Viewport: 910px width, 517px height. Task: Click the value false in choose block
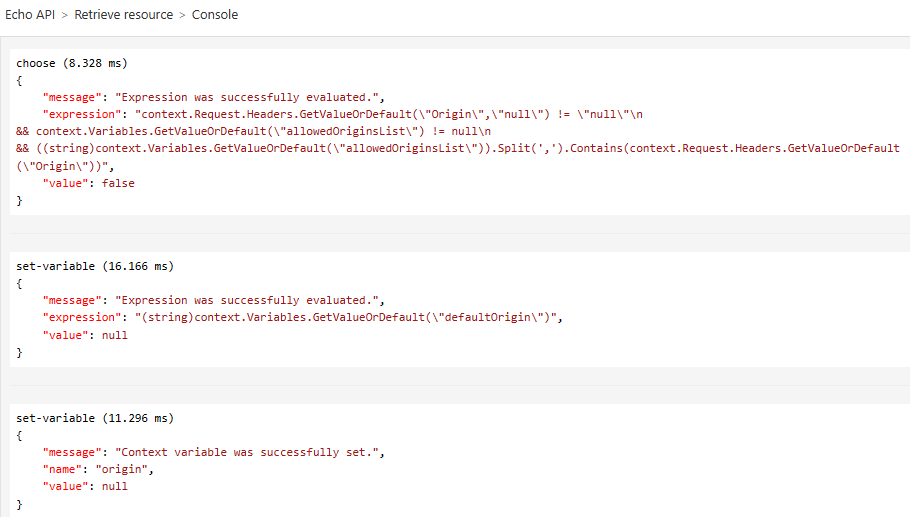(x=118, y=183)
